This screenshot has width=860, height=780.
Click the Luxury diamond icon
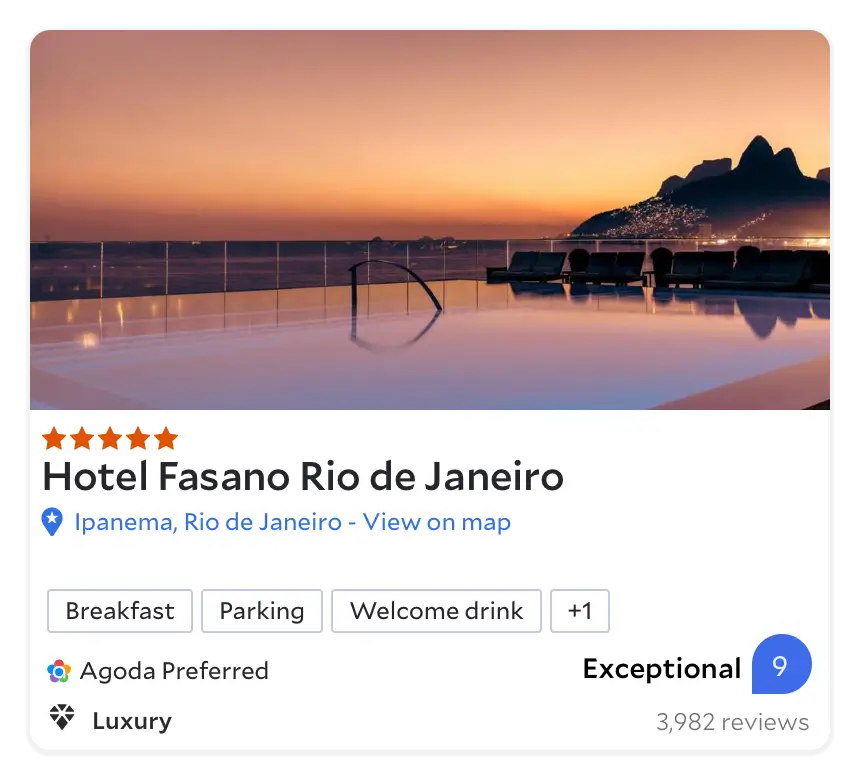pos(62,717)
